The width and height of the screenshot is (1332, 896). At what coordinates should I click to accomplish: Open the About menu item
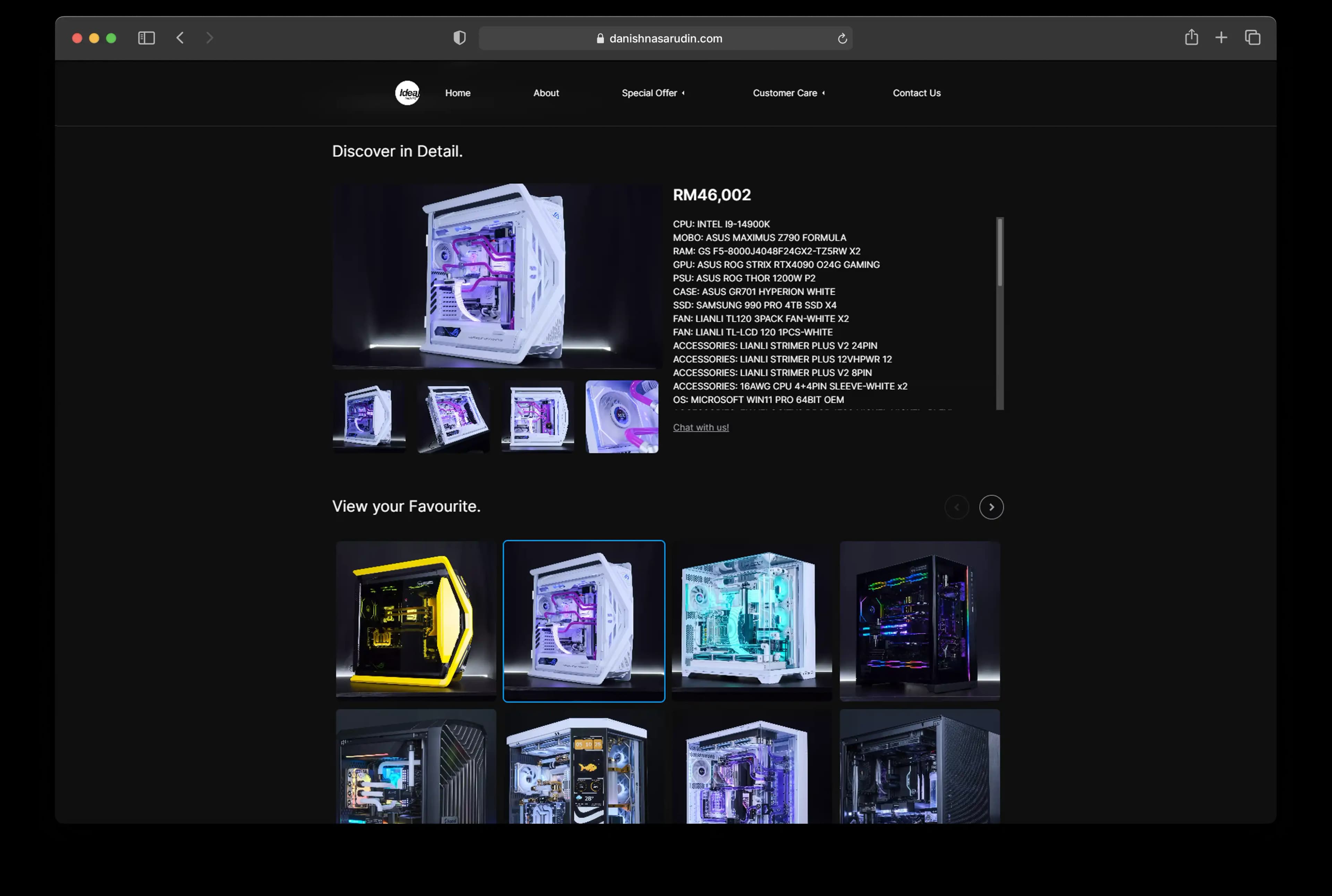(546, 93)
